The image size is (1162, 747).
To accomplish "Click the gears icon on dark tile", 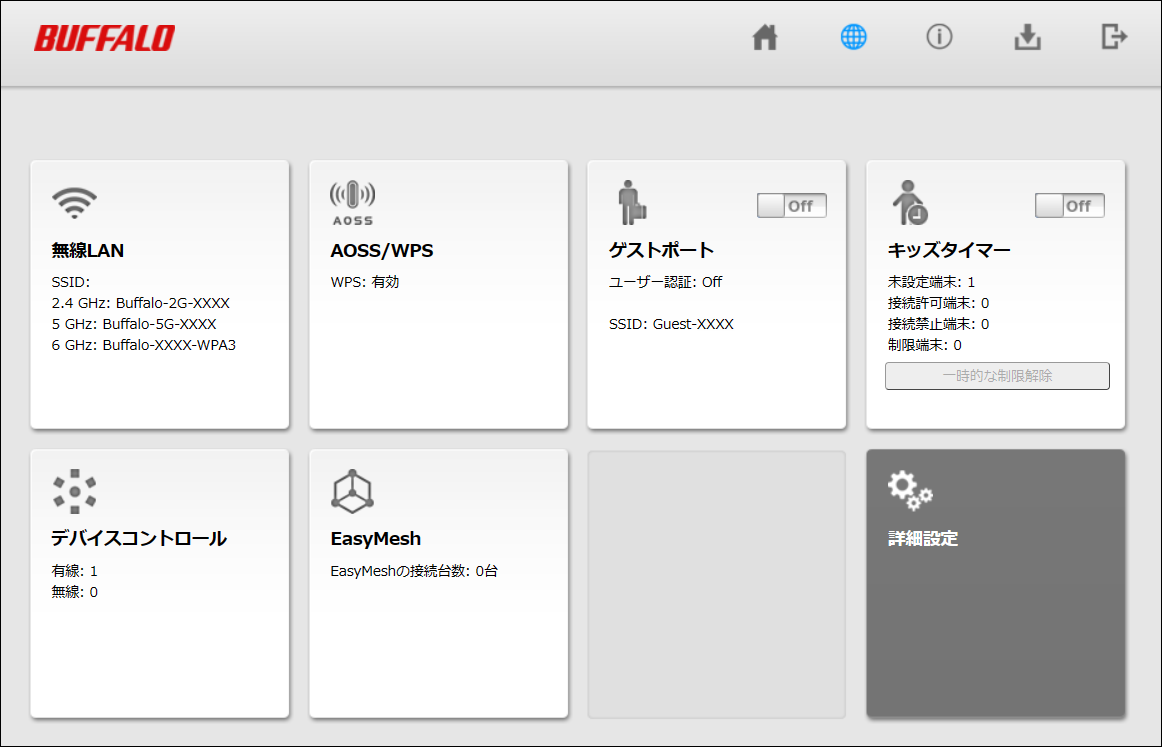I will (909, 490).
